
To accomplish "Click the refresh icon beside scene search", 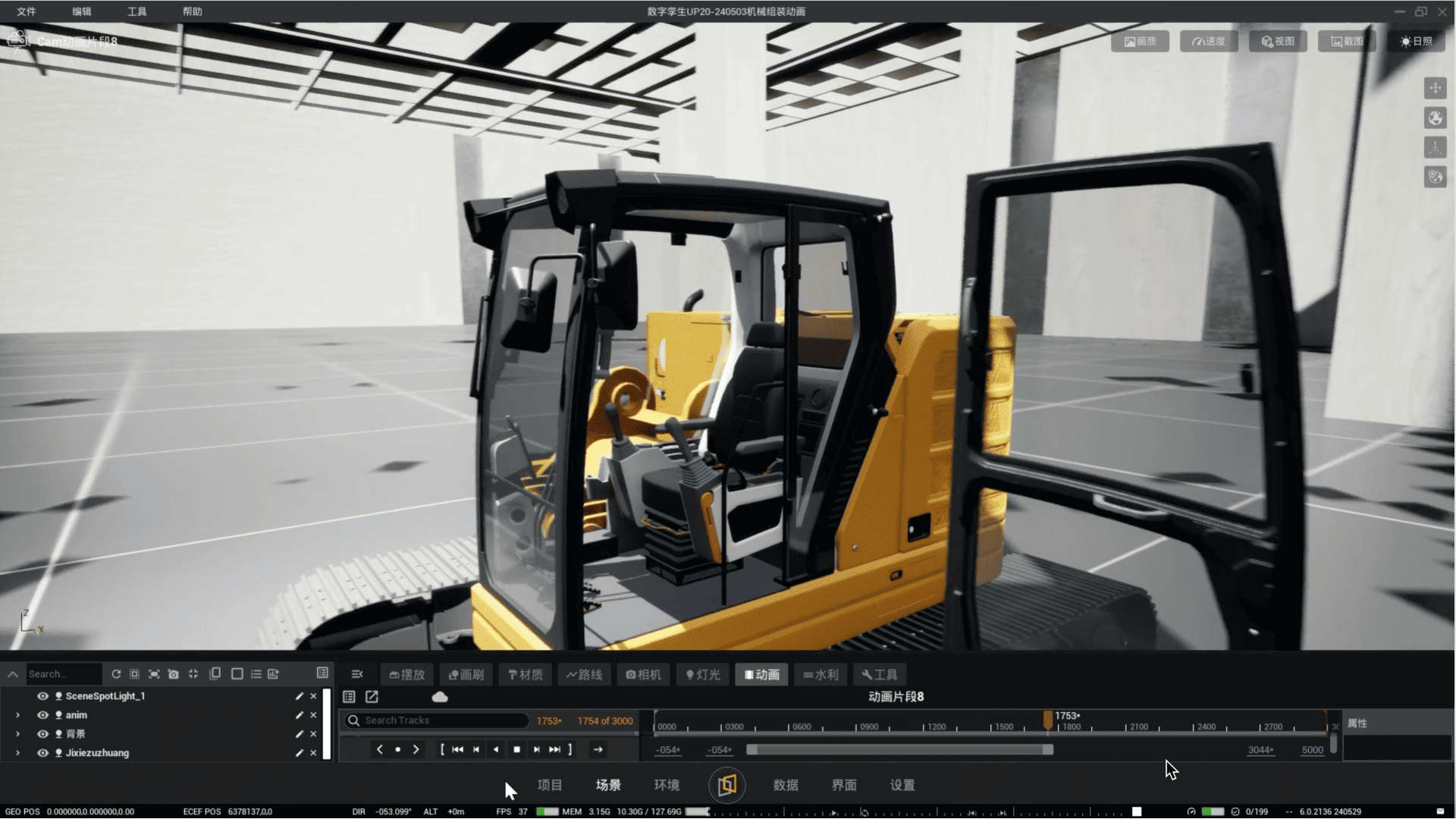I will point(116,674).
